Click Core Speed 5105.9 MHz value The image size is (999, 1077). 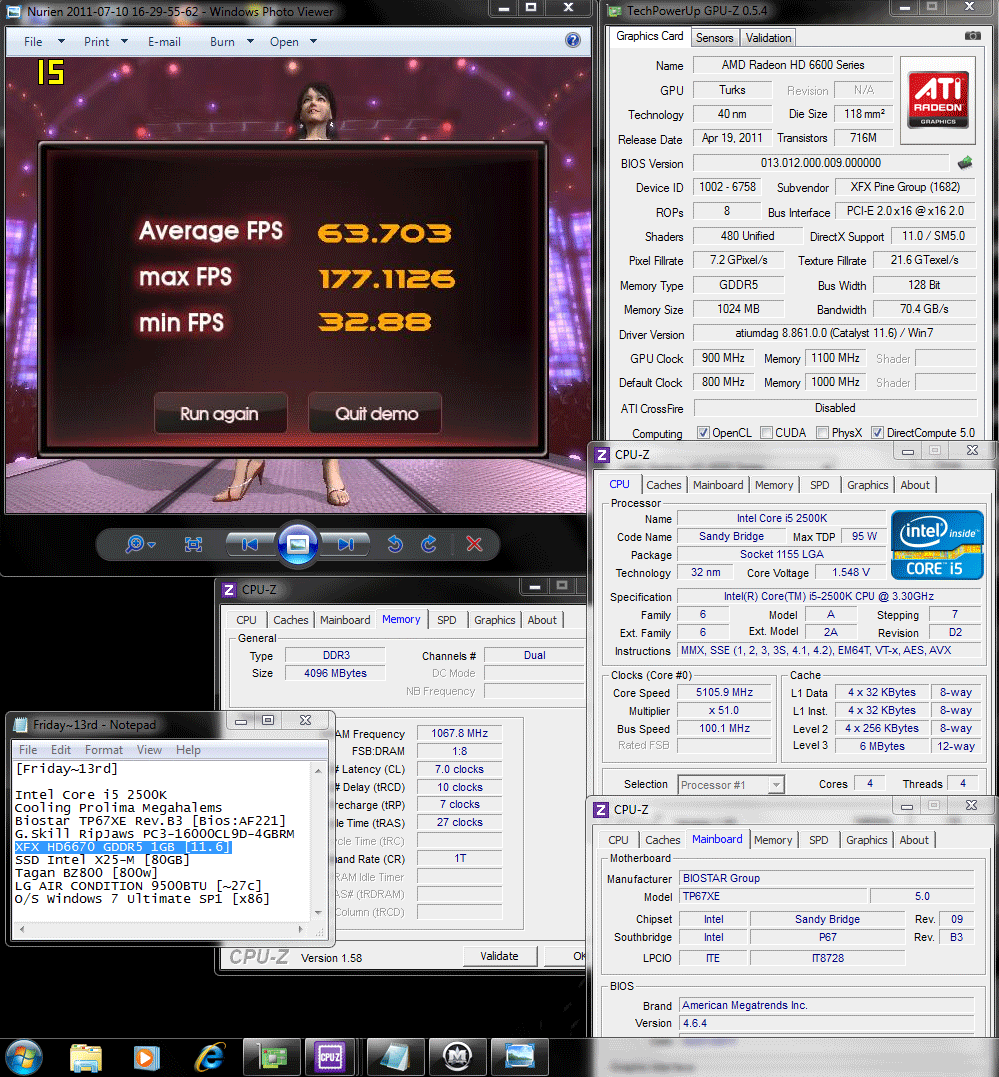(724, 692)
